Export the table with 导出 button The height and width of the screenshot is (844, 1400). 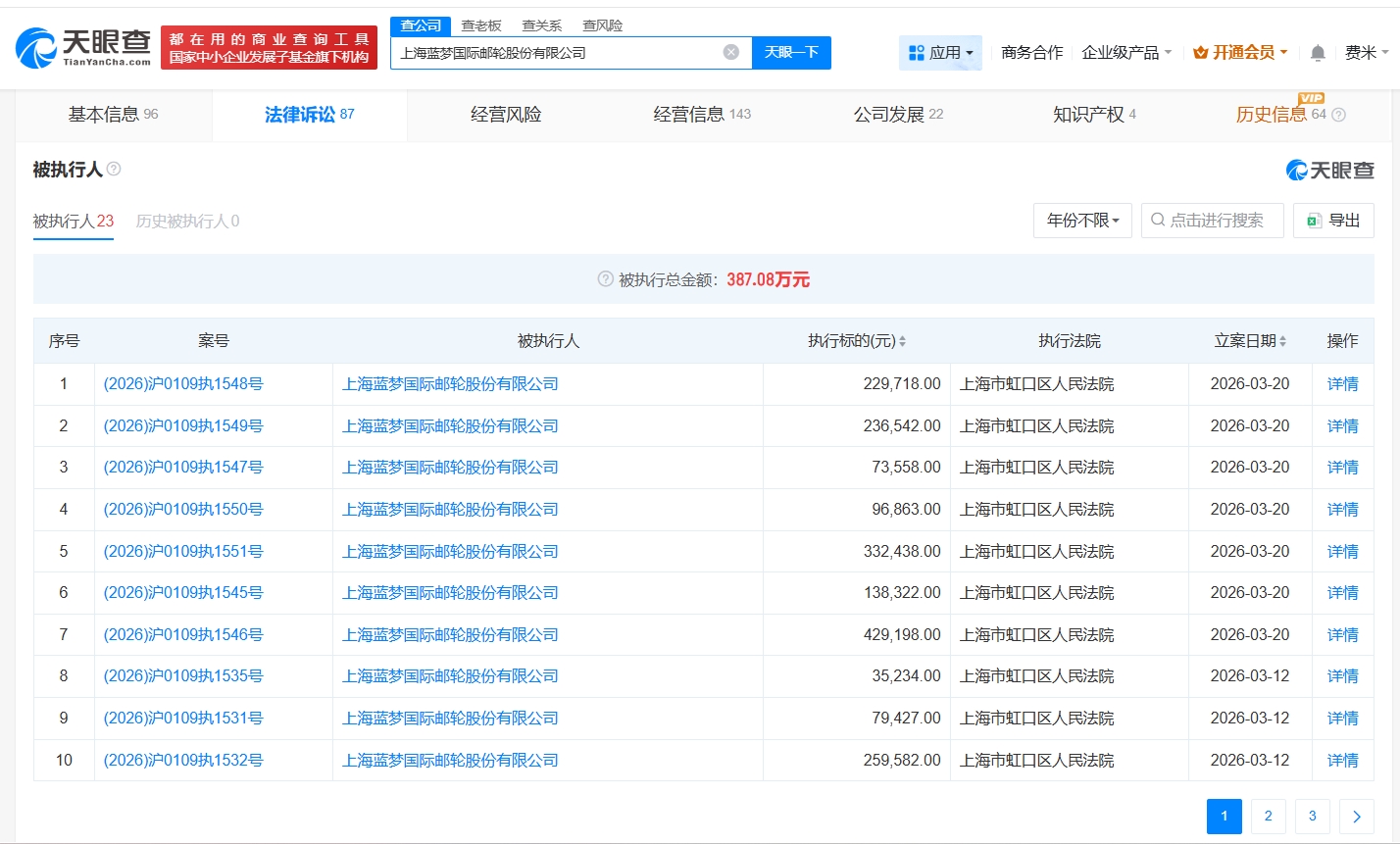click(x=1333, y=221)
